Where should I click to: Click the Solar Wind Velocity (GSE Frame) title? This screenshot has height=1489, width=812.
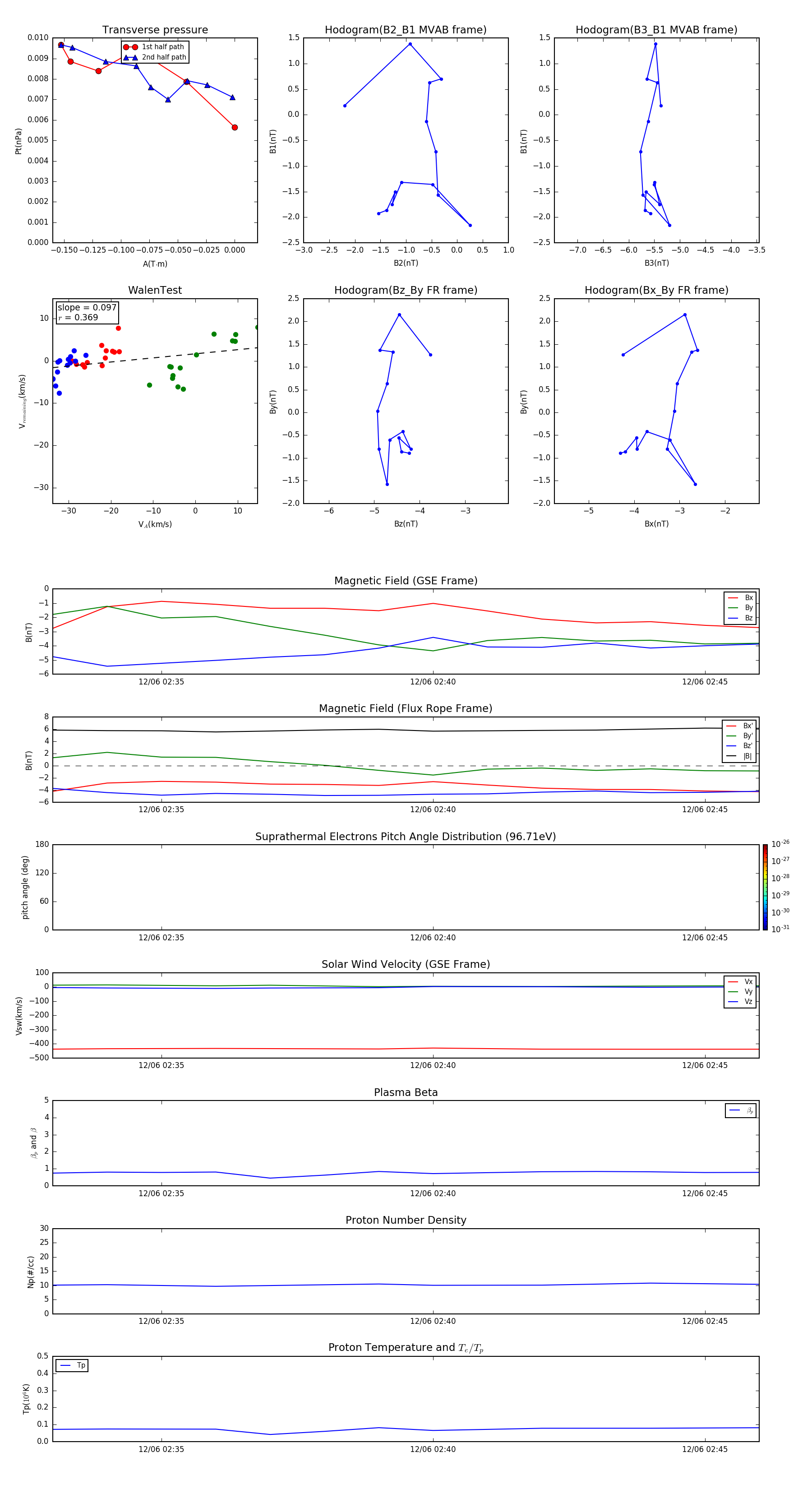coord(405,964)
